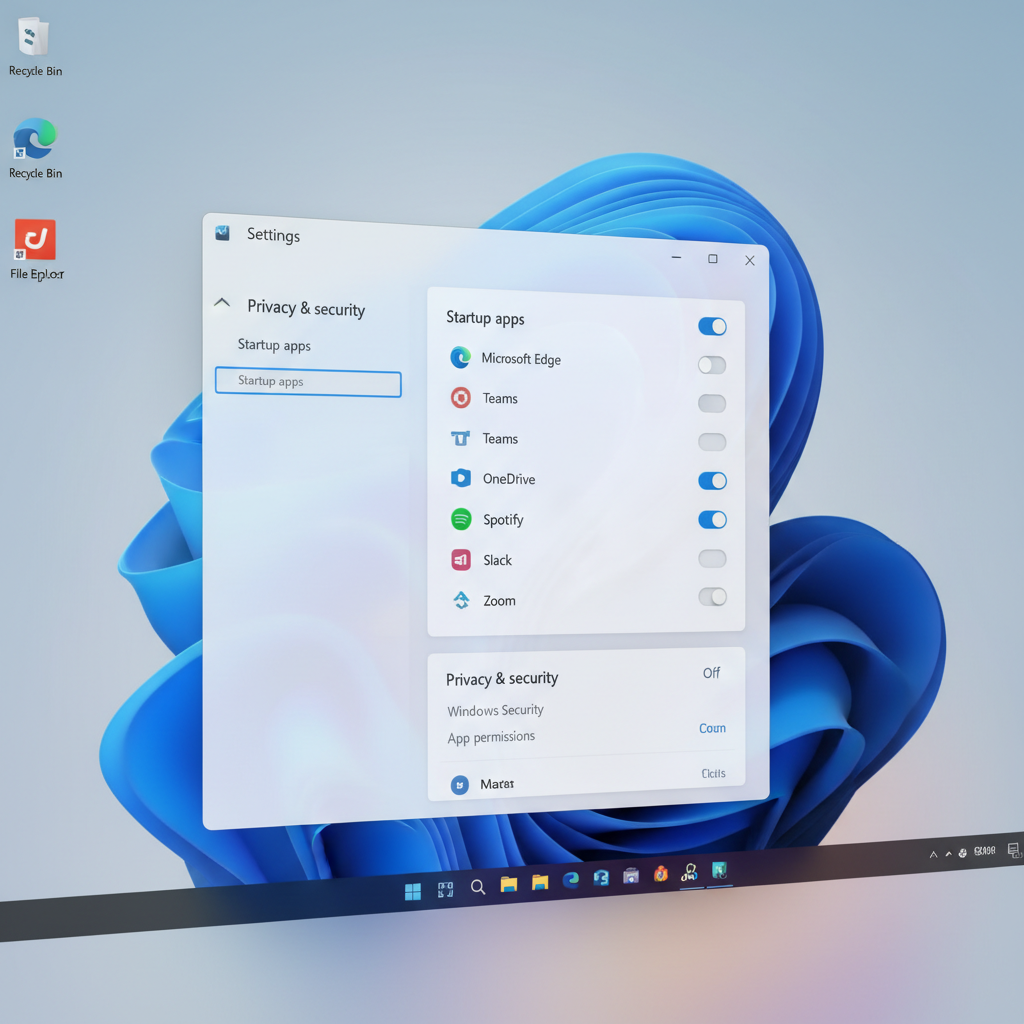Image resolution: width=1024 pixels, height=1024 pixels.
Task: Click the gray Clcils link
Action: pos(713,773)
